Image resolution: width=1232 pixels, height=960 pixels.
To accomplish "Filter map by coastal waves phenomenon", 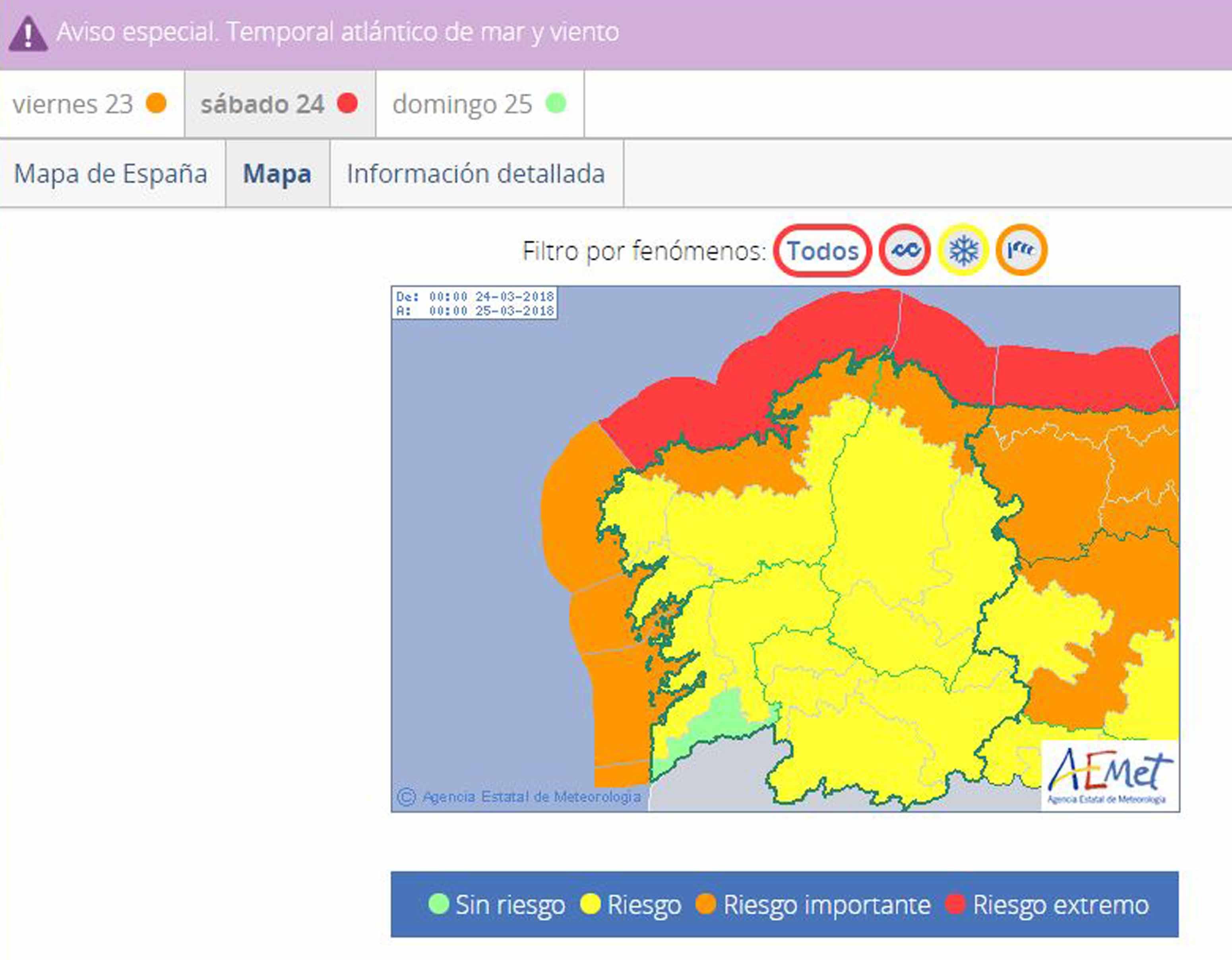I will (x=905, y=250).
